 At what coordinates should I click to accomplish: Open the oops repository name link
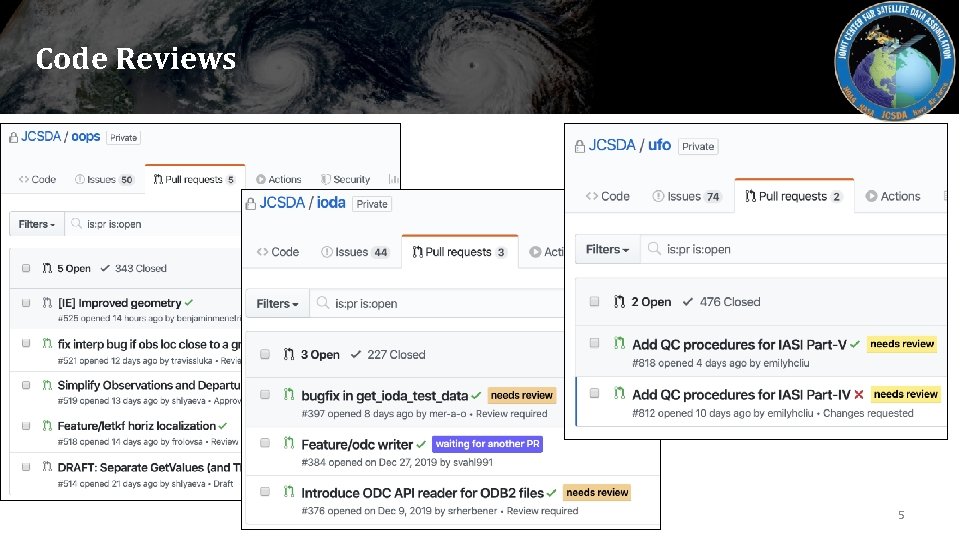point(85,137)
